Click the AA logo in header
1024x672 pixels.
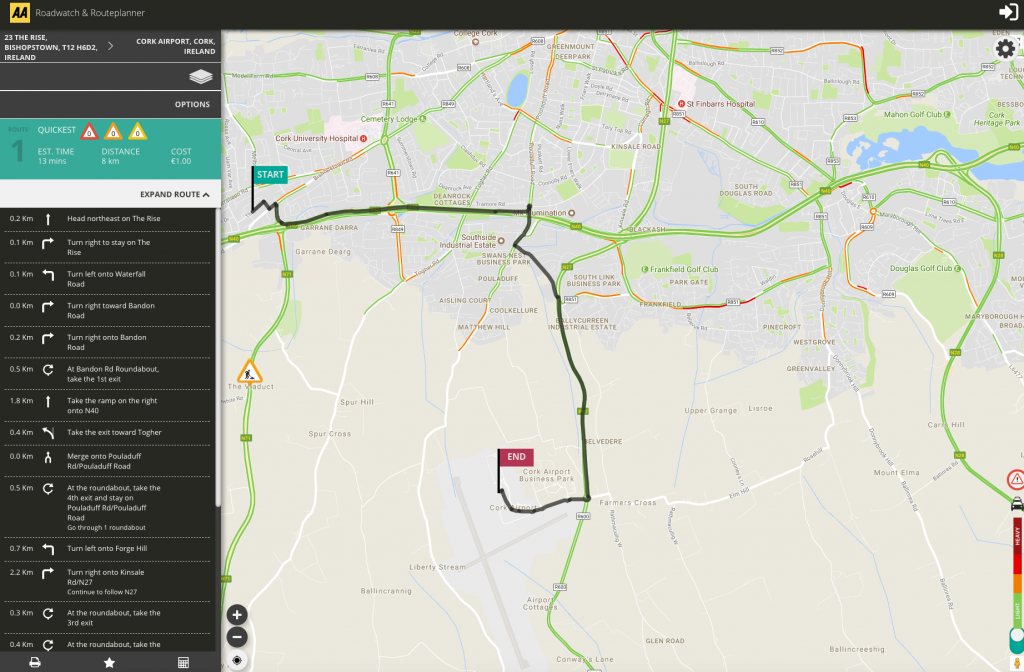19,13
